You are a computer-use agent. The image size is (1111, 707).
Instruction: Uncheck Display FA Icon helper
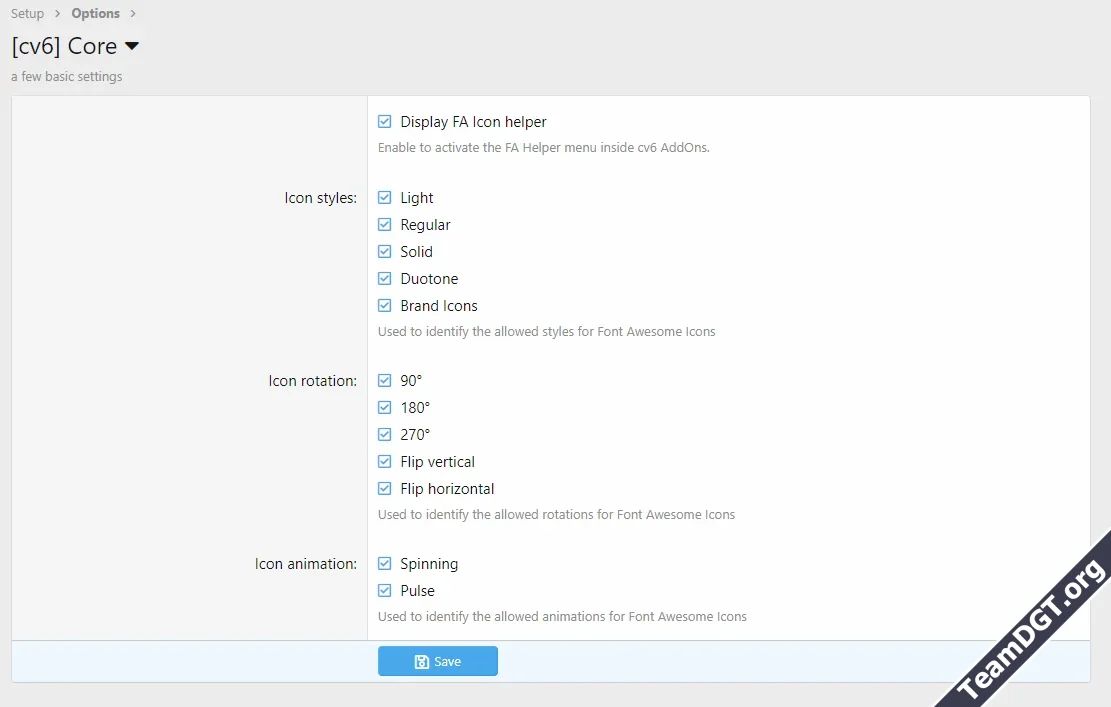tap(385, 122)
